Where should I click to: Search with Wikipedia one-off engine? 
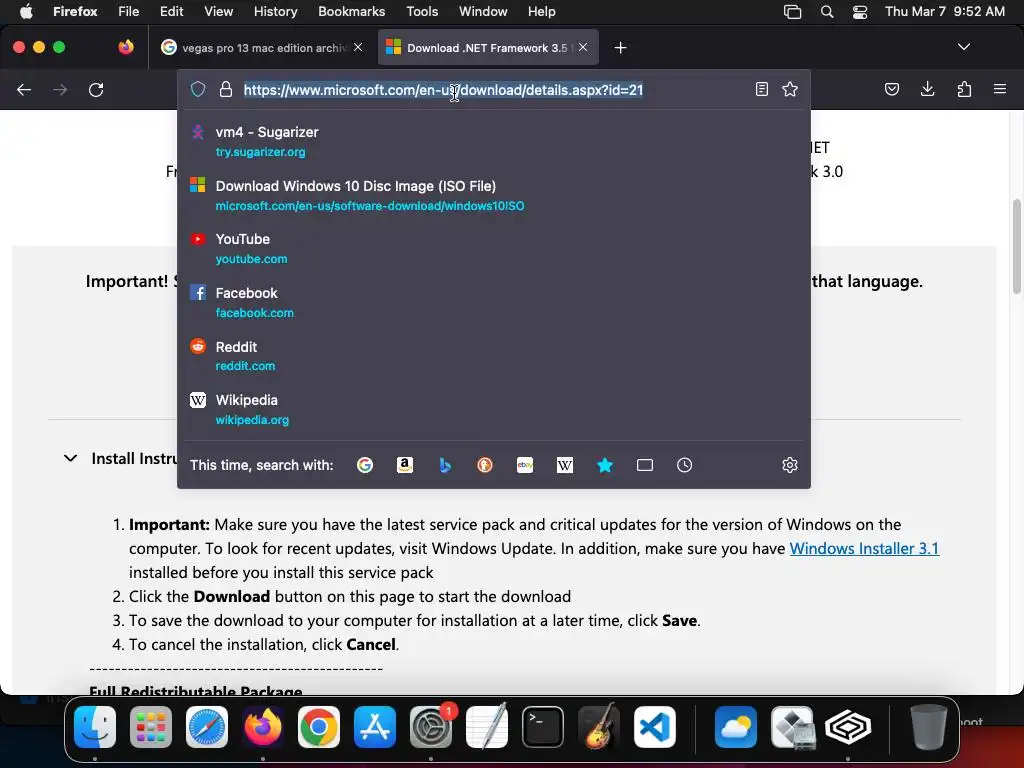565,465
